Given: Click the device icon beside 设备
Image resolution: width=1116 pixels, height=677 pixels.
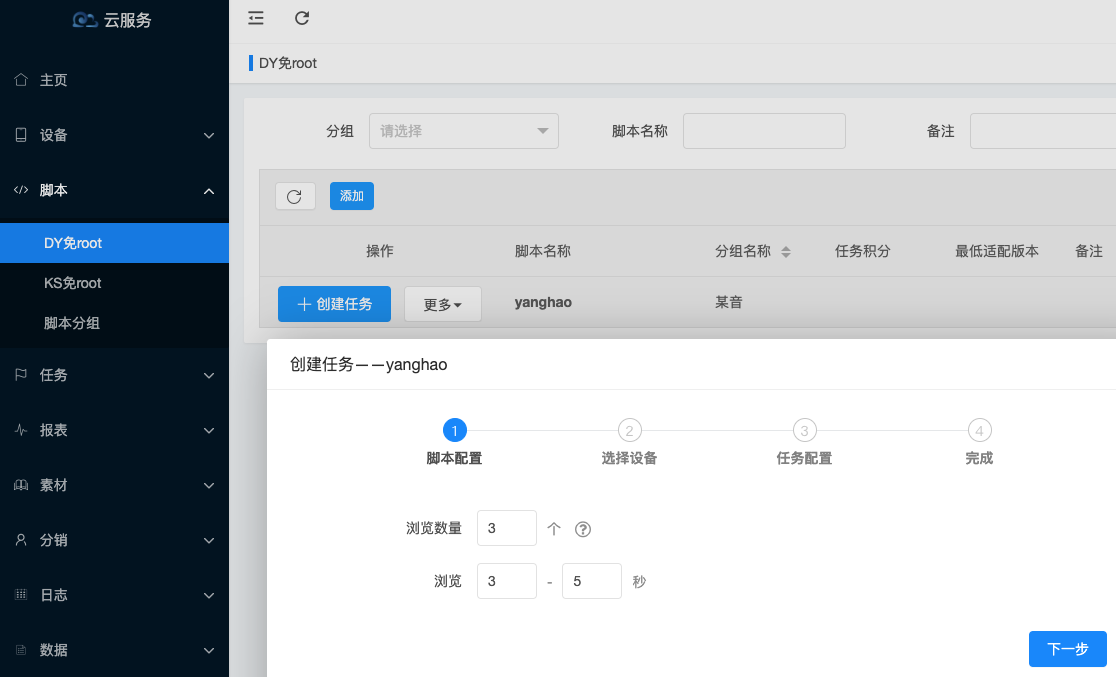Looking at the screenshot, I should pyautogui.click(x=21, y=135).
